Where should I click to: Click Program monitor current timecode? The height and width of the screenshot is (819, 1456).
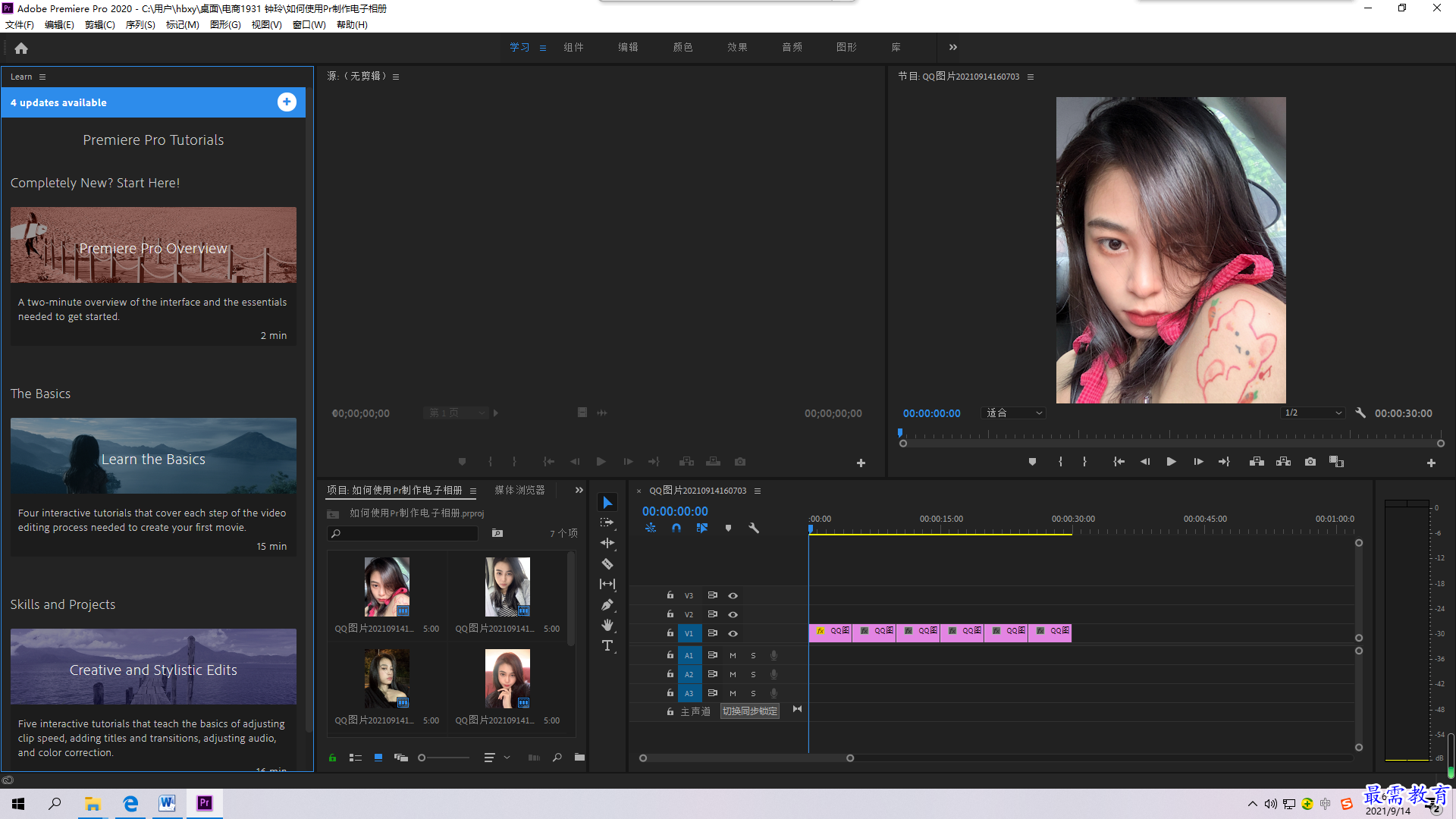(x=931, y=413)
